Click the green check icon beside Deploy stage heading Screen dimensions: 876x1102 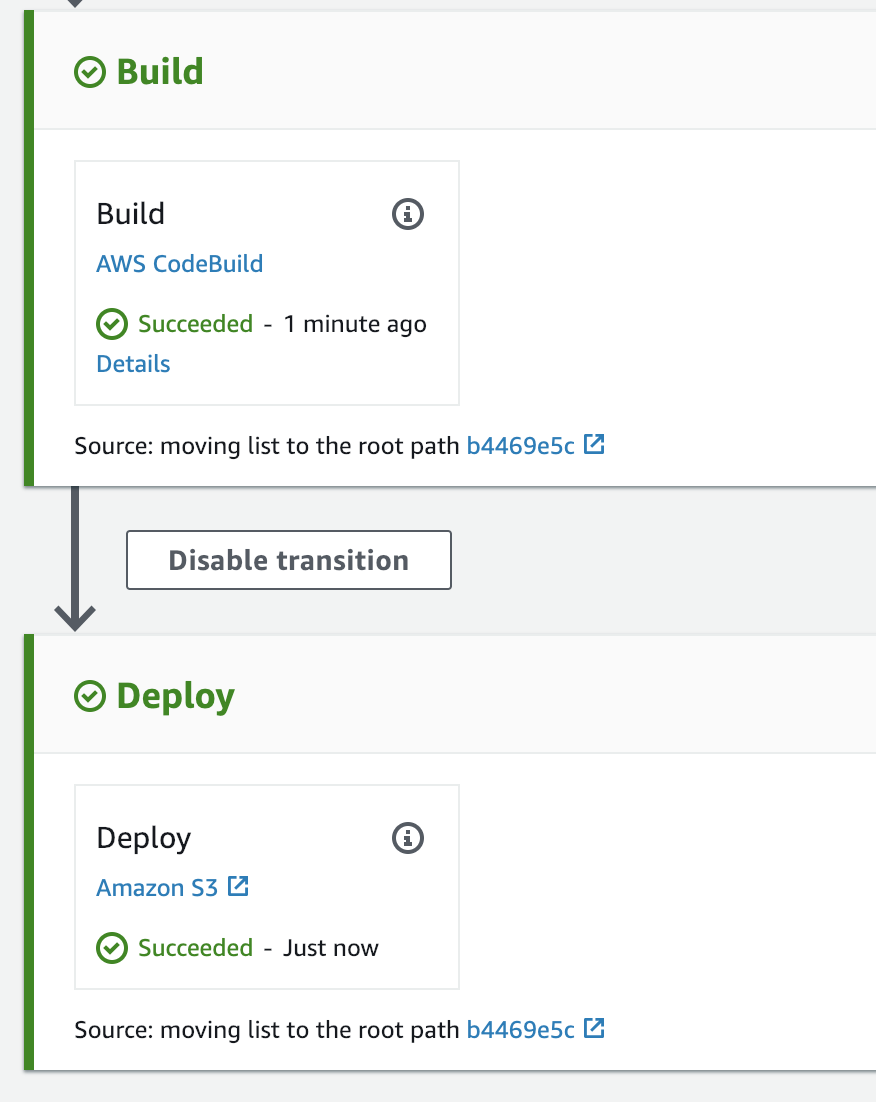(90, 696)
